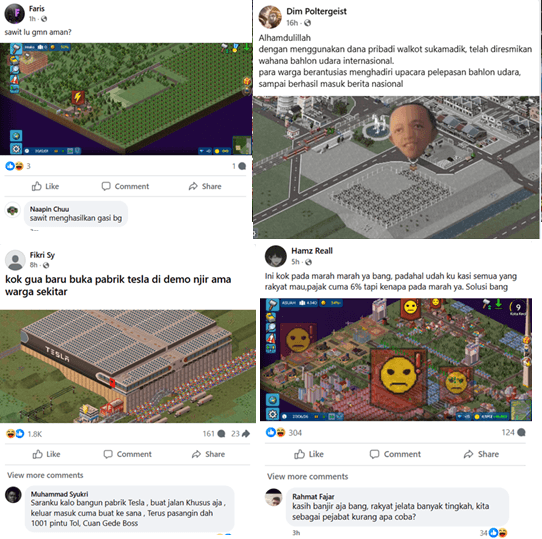Select the hammer build tool in Hamz's game
This screenshot has width=542, height=539.
tap(272, 305)
